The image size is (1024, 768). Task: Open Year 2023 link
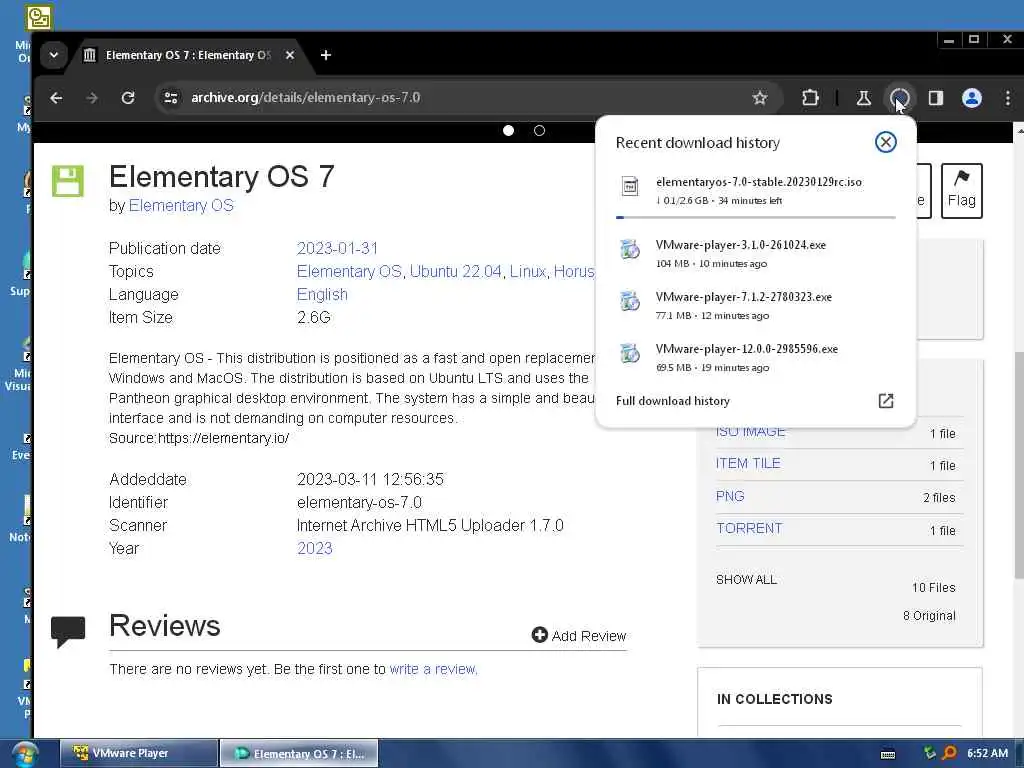(x=314, y=549)
